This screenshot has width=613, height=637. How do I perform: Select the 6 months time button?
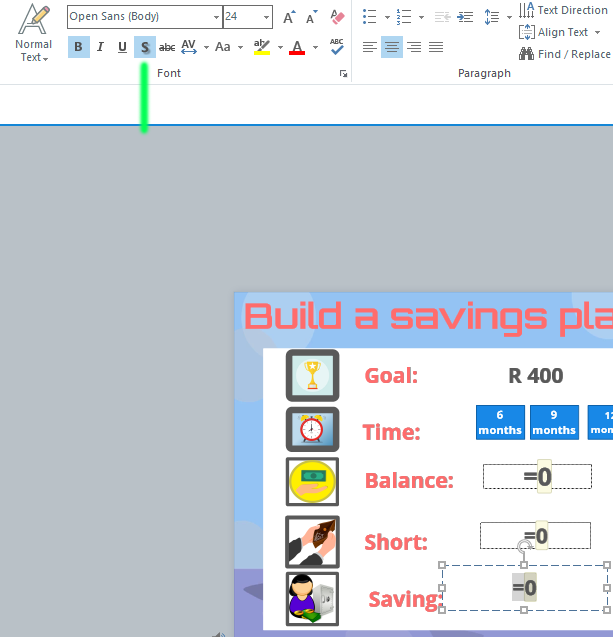[500, 422]
